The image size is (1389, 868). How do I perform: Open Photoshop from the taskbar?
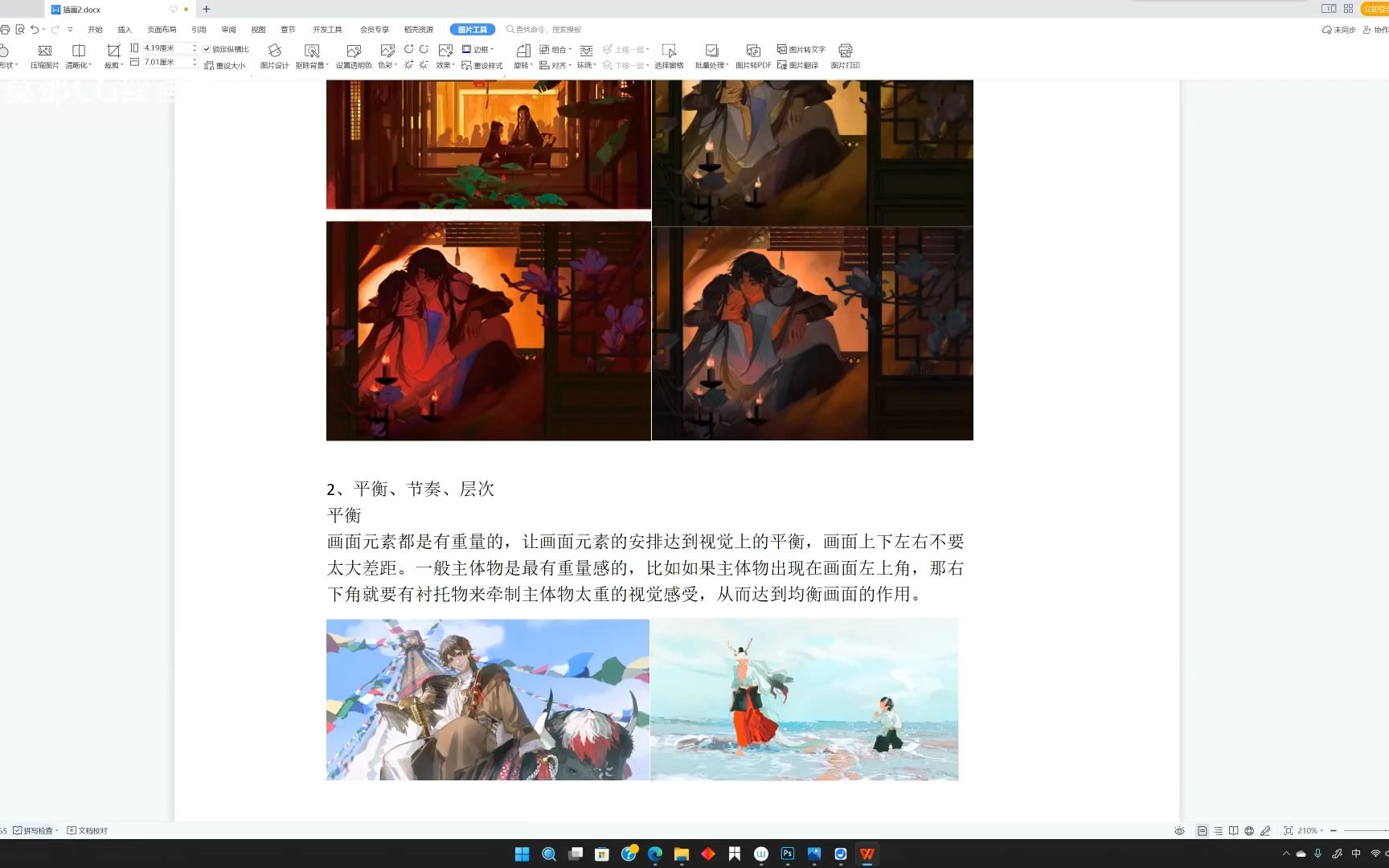coord(788,854)
